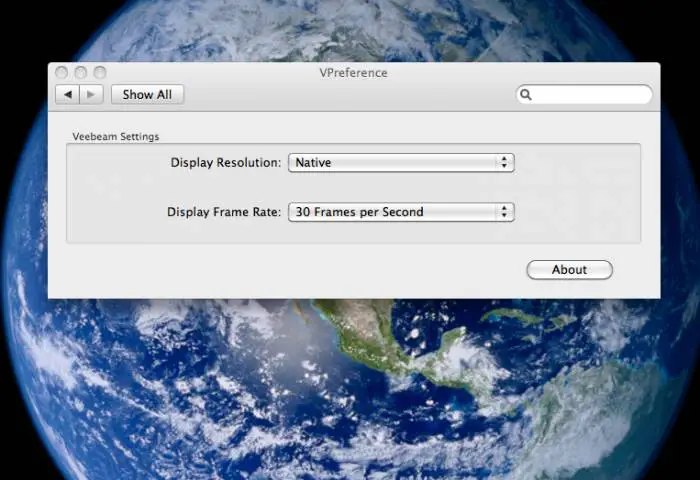Open the Display Resolution dropdown
The height and width of the screenshot is (480, 700).
(x=401, y=163)
